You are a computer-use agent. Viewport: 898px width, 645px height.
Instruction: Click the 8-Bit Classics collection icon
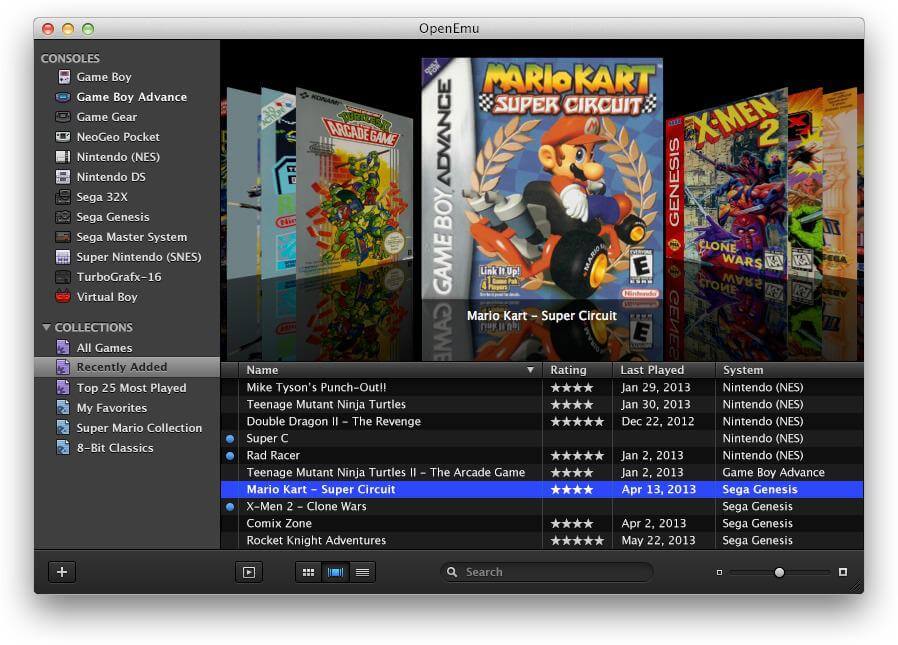[x=63, y=448]
